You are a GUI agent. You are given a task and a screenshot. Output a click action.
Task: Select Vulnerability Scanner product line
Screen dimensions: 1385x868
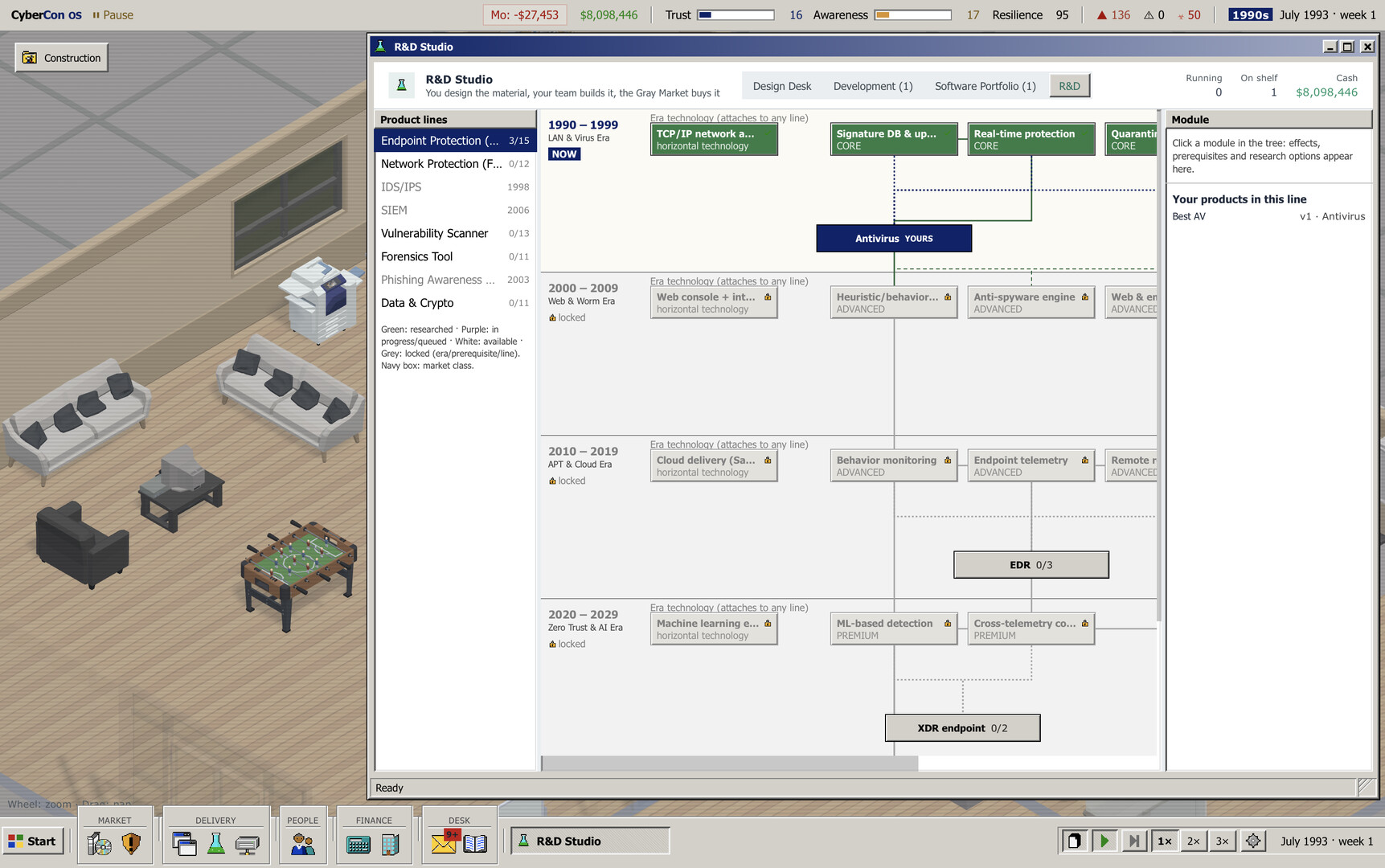pyautogui.click(x=455, y=233)
